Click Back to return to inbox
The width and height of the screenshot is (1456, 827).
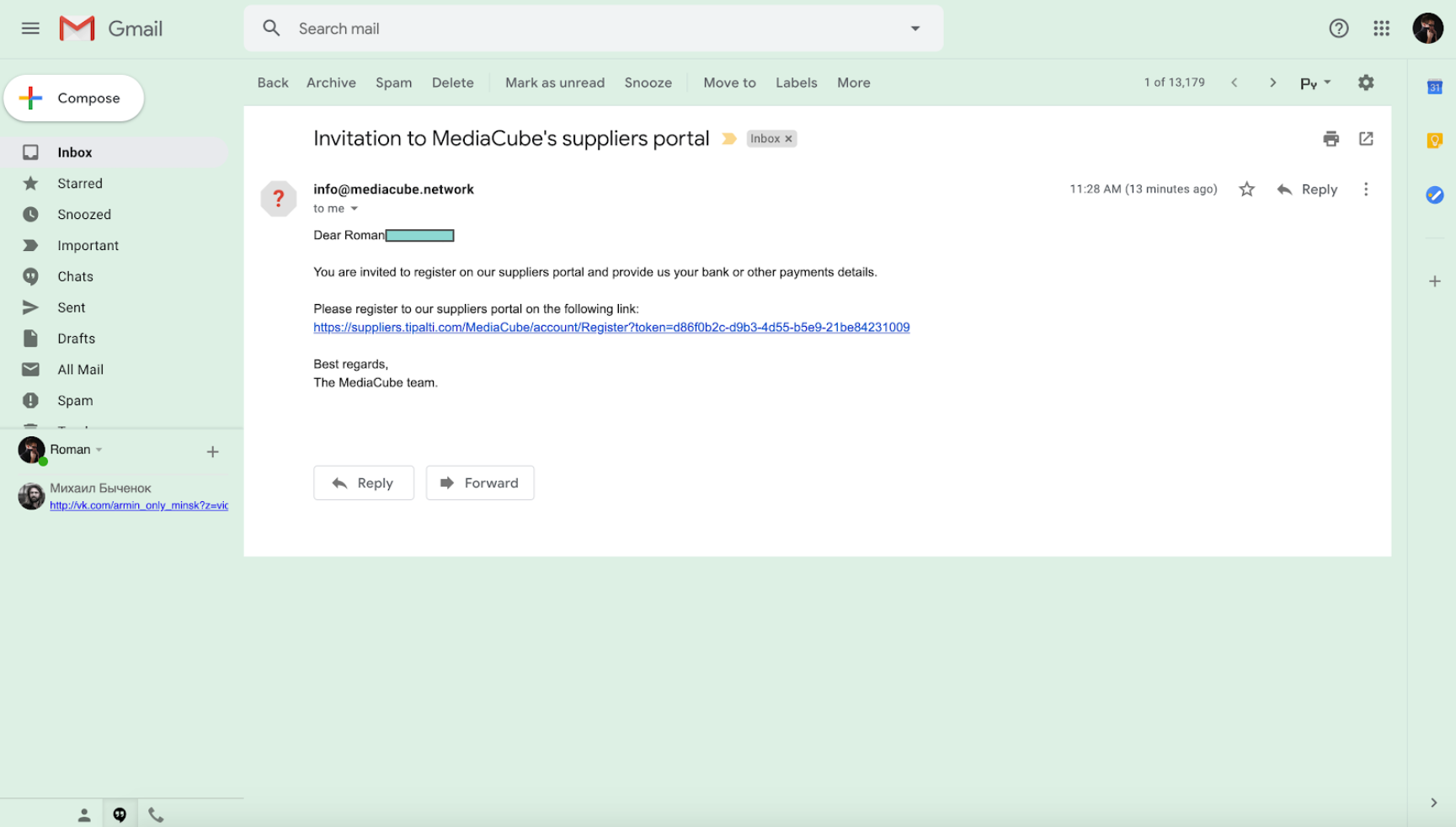273,83
